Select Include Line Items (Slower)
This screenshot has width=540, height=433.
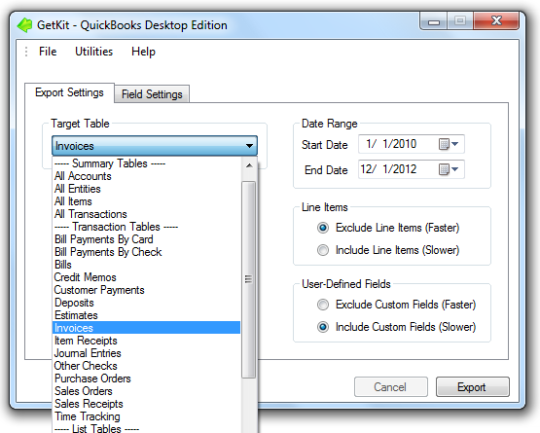coord(323,250)
